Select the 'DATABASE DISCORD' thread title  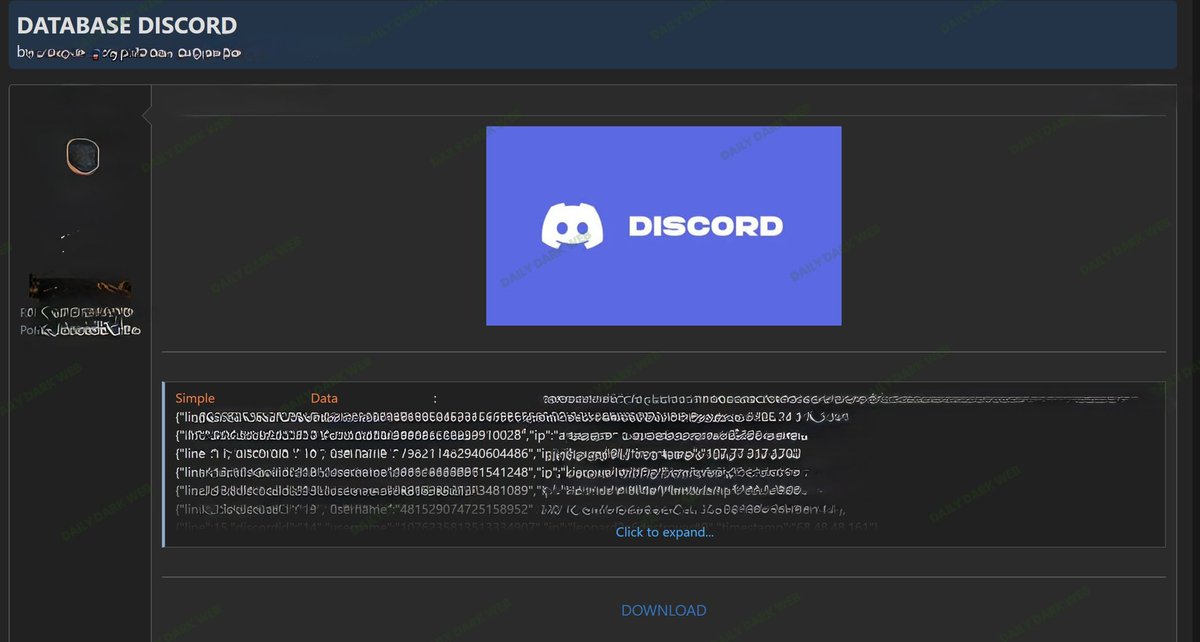(x=127, y=25)
